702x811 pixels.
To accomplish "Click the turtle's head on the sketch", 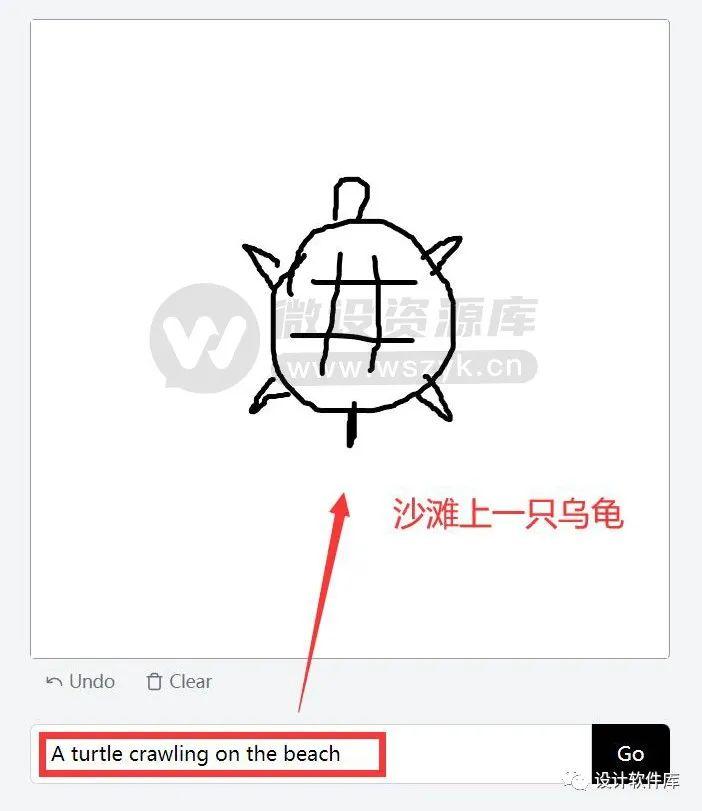I will [x=351, y=199].
